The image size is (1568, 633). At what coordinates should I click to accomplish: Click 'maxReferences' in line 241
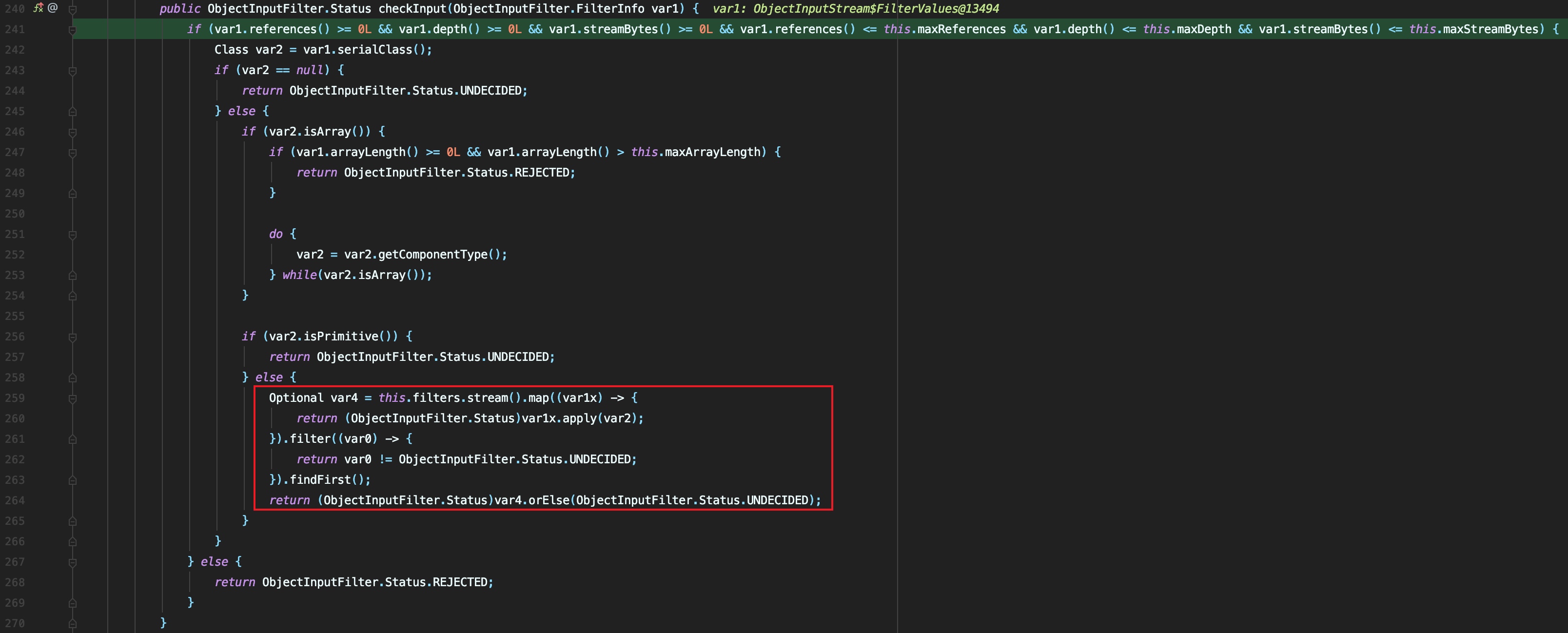coord(962,29)
